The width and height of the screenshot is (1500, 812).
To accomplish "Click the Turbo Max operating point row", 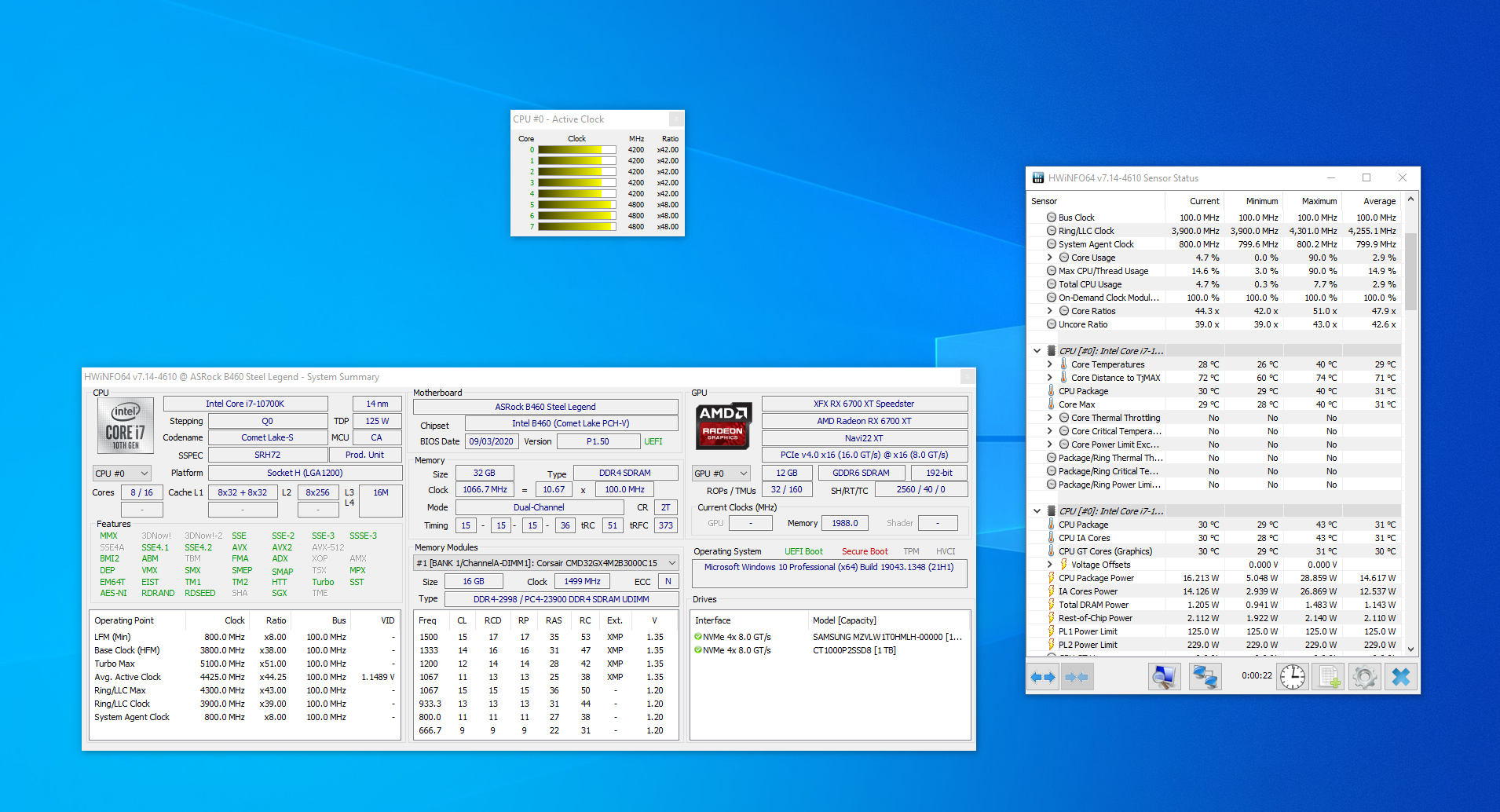I will pyautogui.click(x=244, y=664).
